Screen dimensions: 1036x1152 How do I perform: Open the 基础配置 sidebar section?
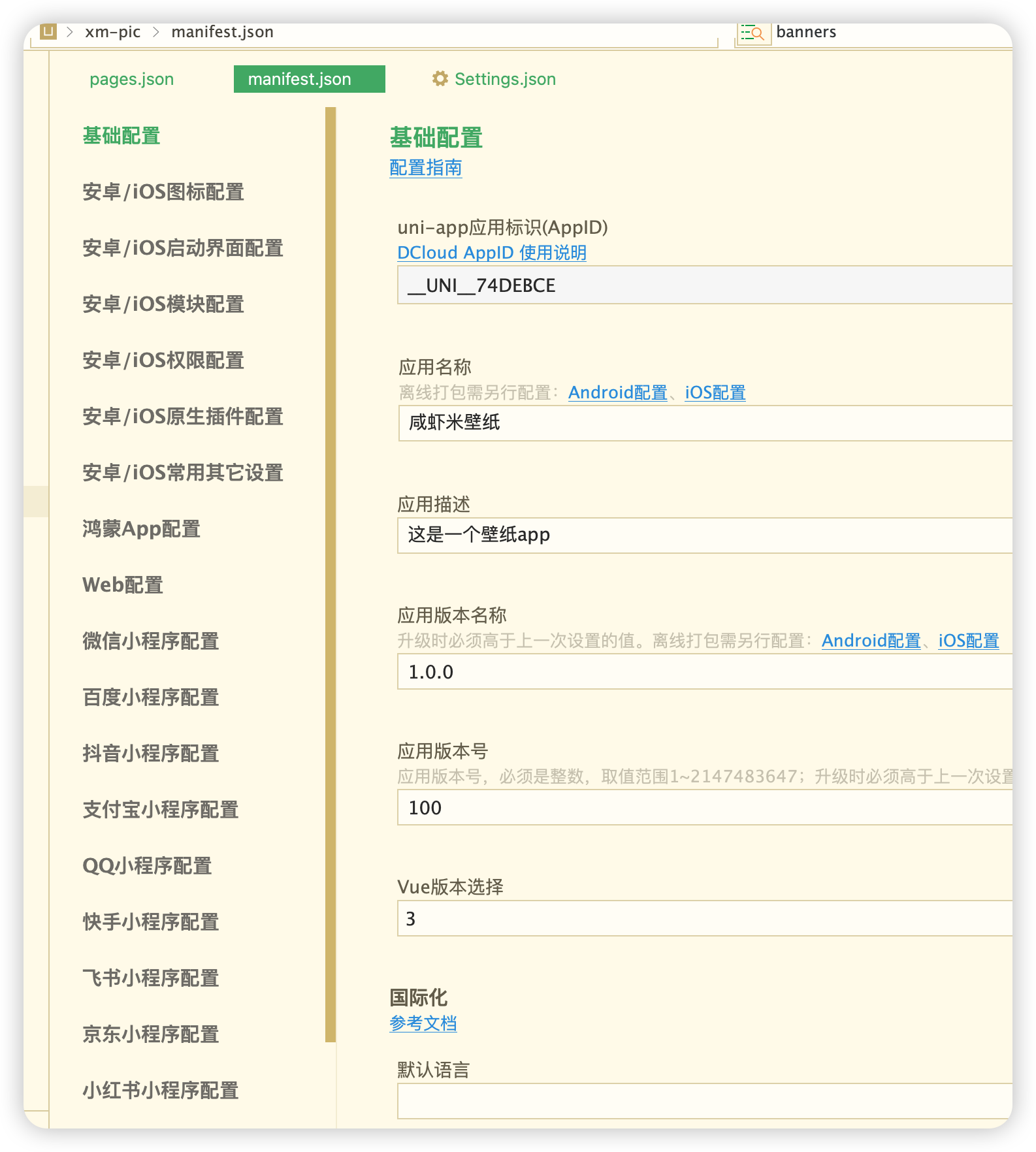coord(121,136)
